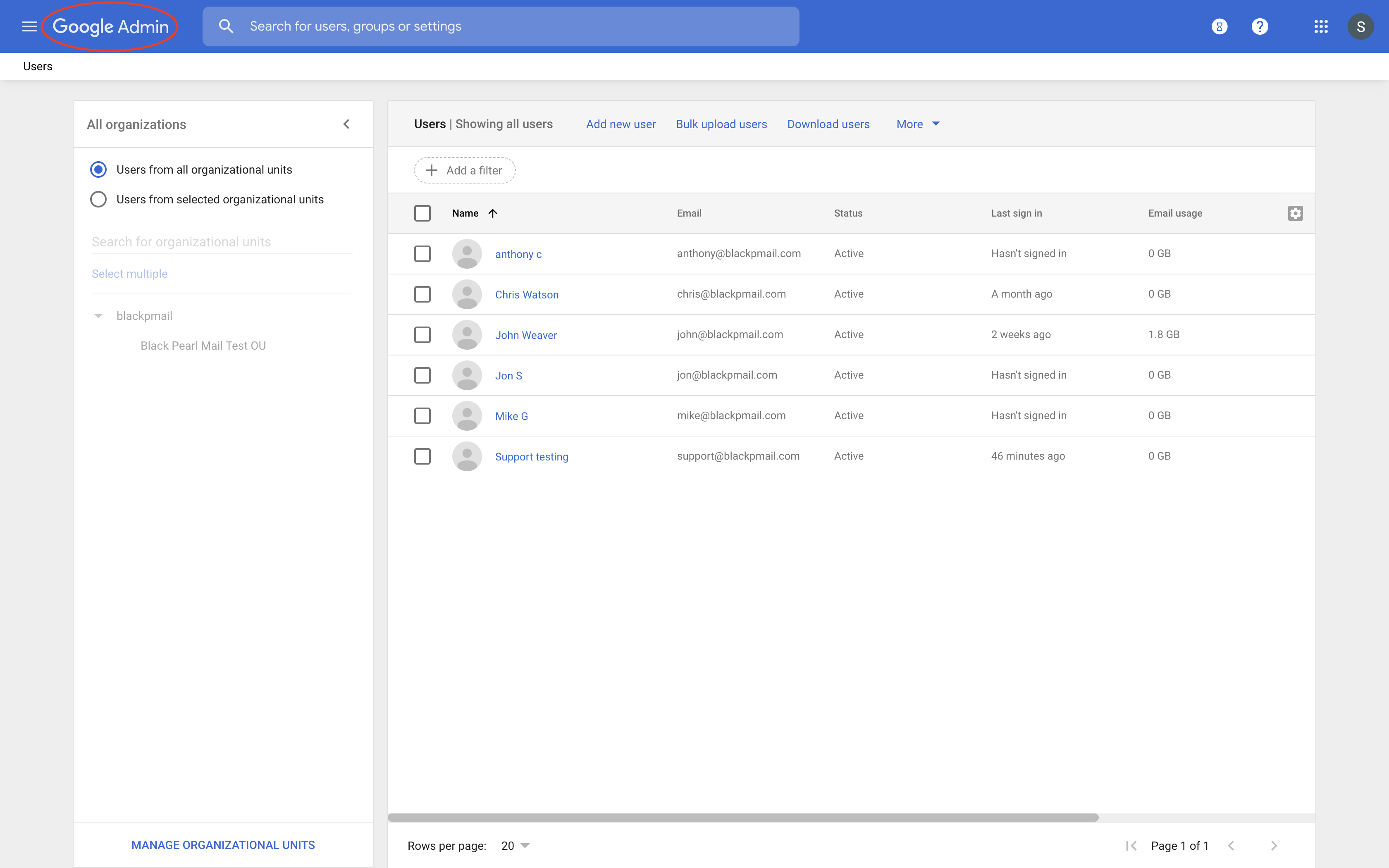
Task: Click the account avatar S
Action: (1360, 26)
